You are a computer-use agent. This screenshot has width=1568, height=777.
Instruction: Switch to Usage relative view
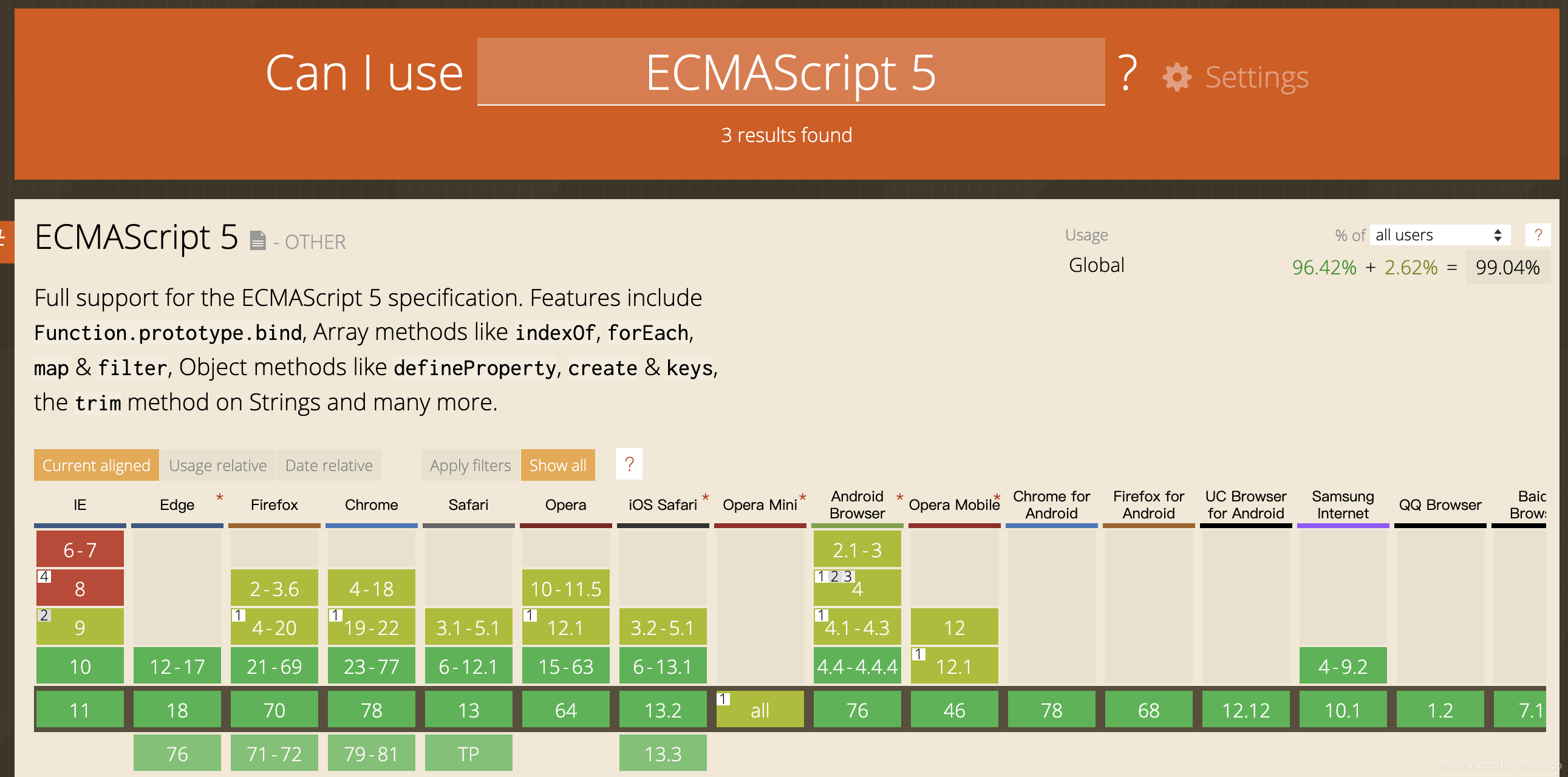[217, 466]
